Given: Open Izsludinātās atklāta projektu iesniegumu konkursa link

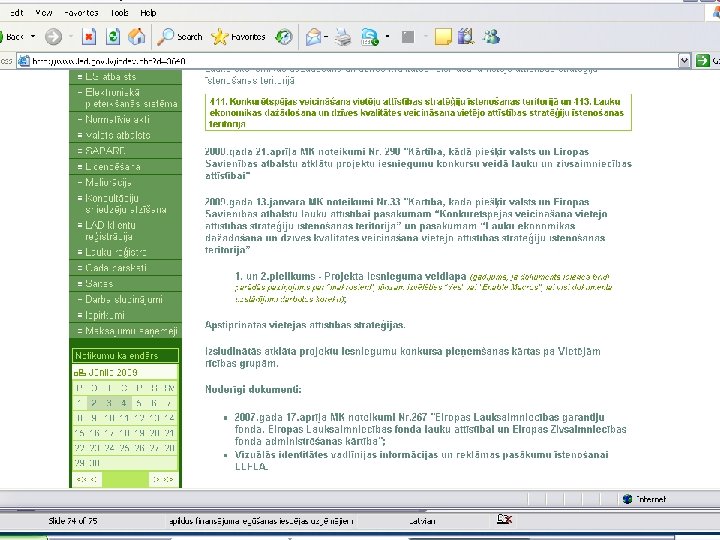Looking at the screenshot, I should point(403,357).
